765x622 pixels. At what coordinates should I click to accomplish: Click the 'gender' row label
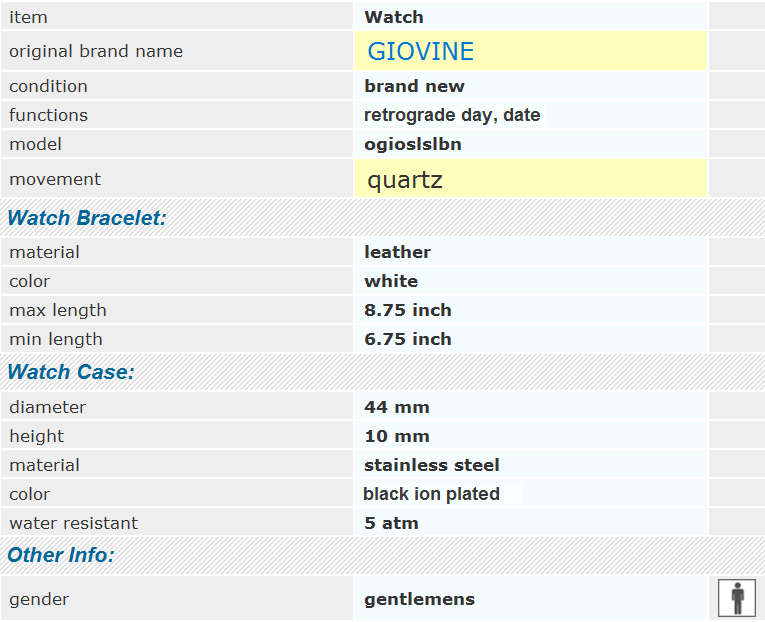click(39, 599)
